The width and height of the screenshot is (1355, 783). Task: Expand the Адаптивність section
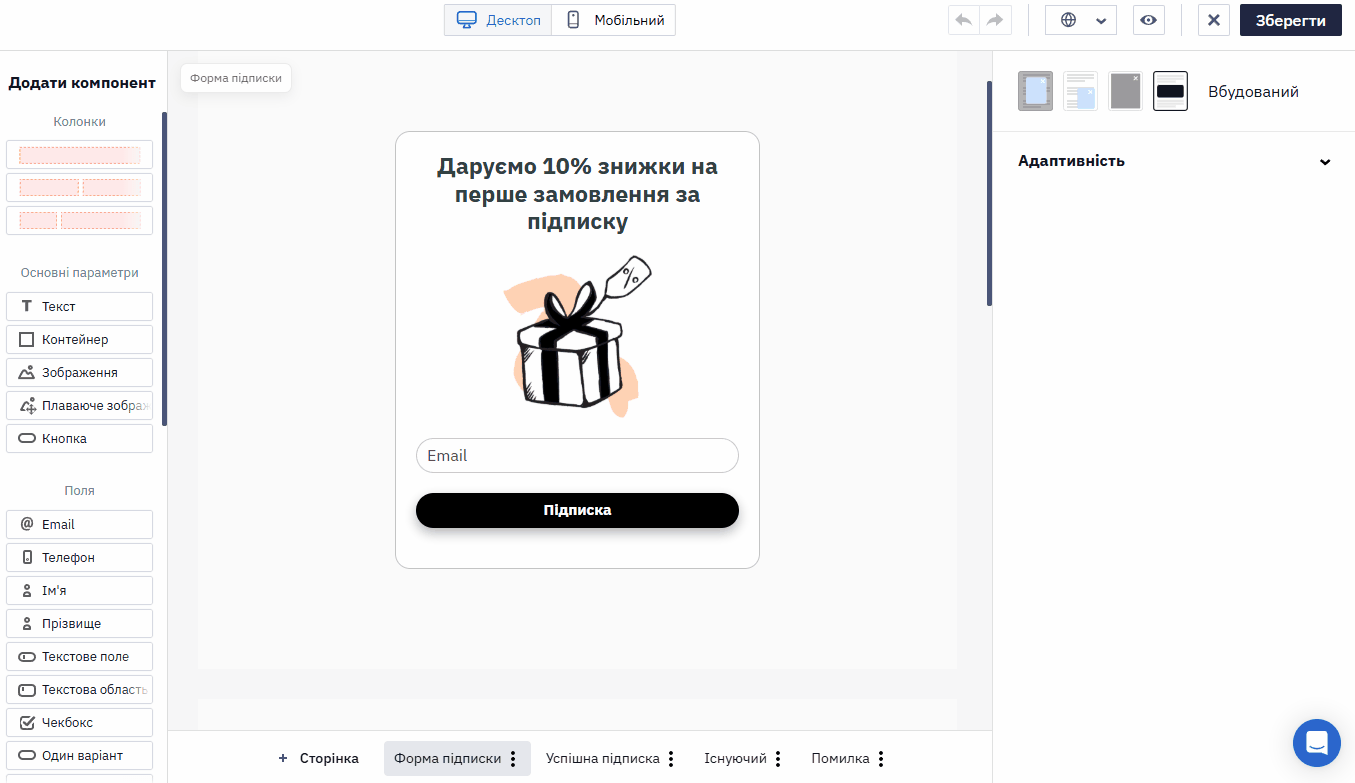click(x=1174, y=161)
